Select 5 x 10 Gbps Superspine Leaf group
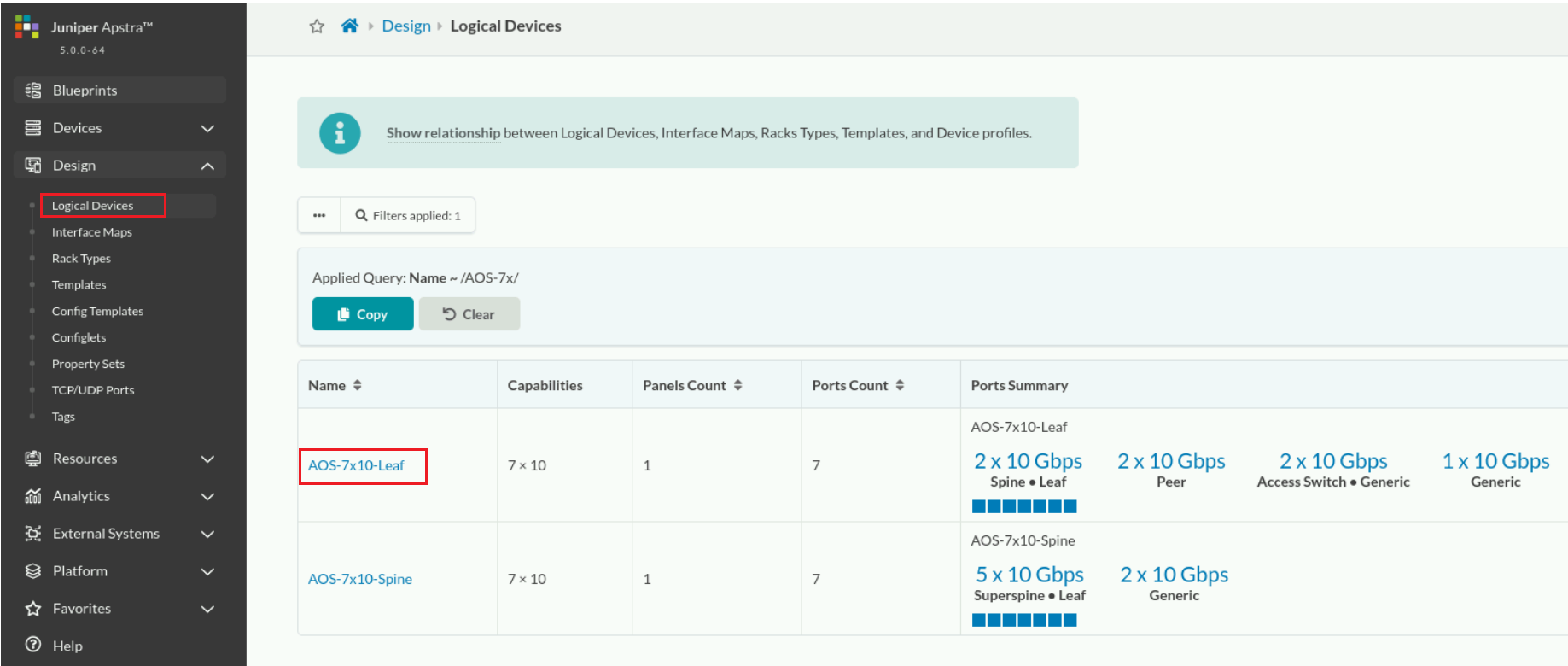1568x666 pixels. 1029,584
